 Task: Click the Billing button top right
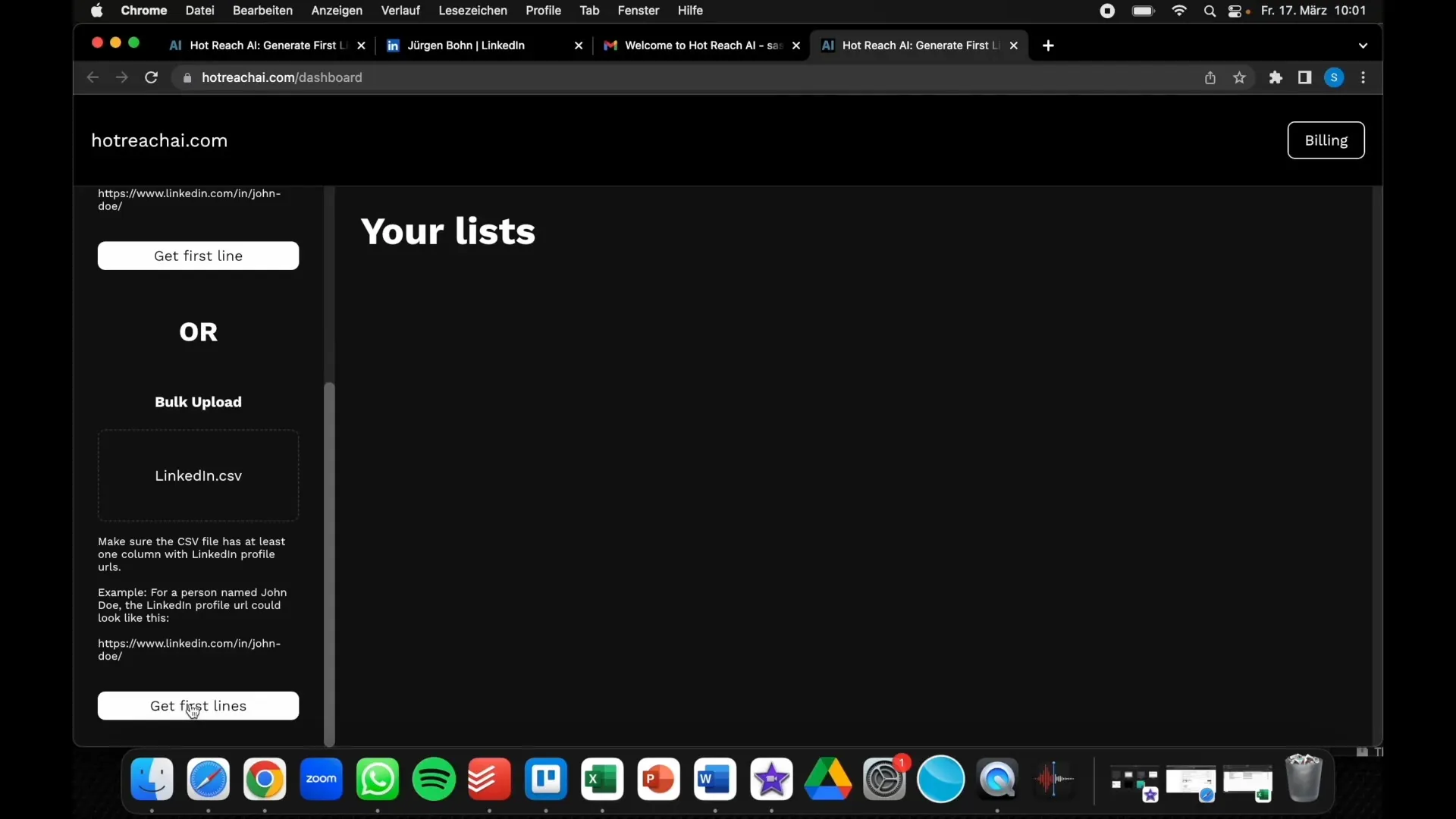(1326, 140)
